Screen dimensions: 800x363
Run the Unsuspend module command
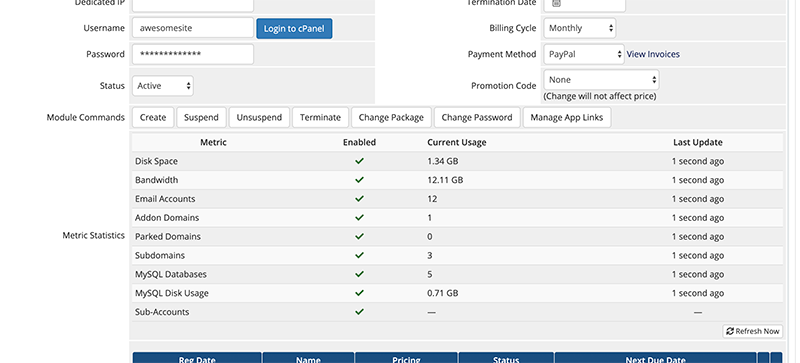259,117
